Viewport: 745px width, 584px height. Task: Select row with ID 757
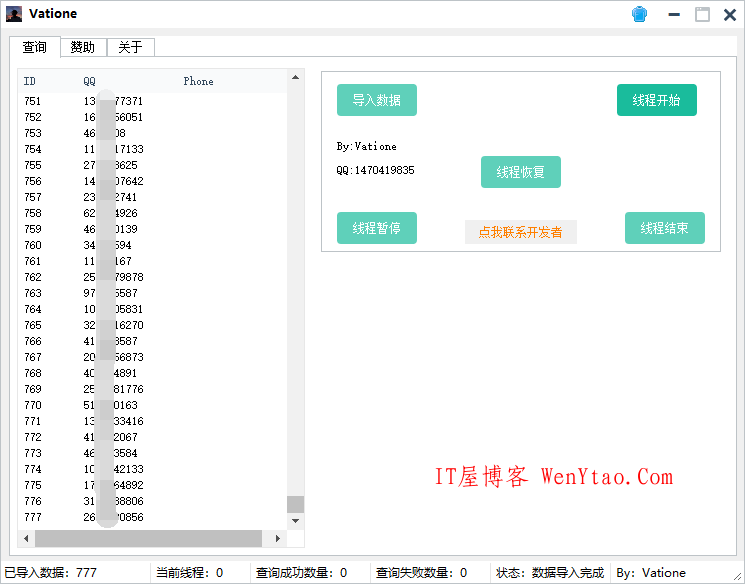(152, 197)
